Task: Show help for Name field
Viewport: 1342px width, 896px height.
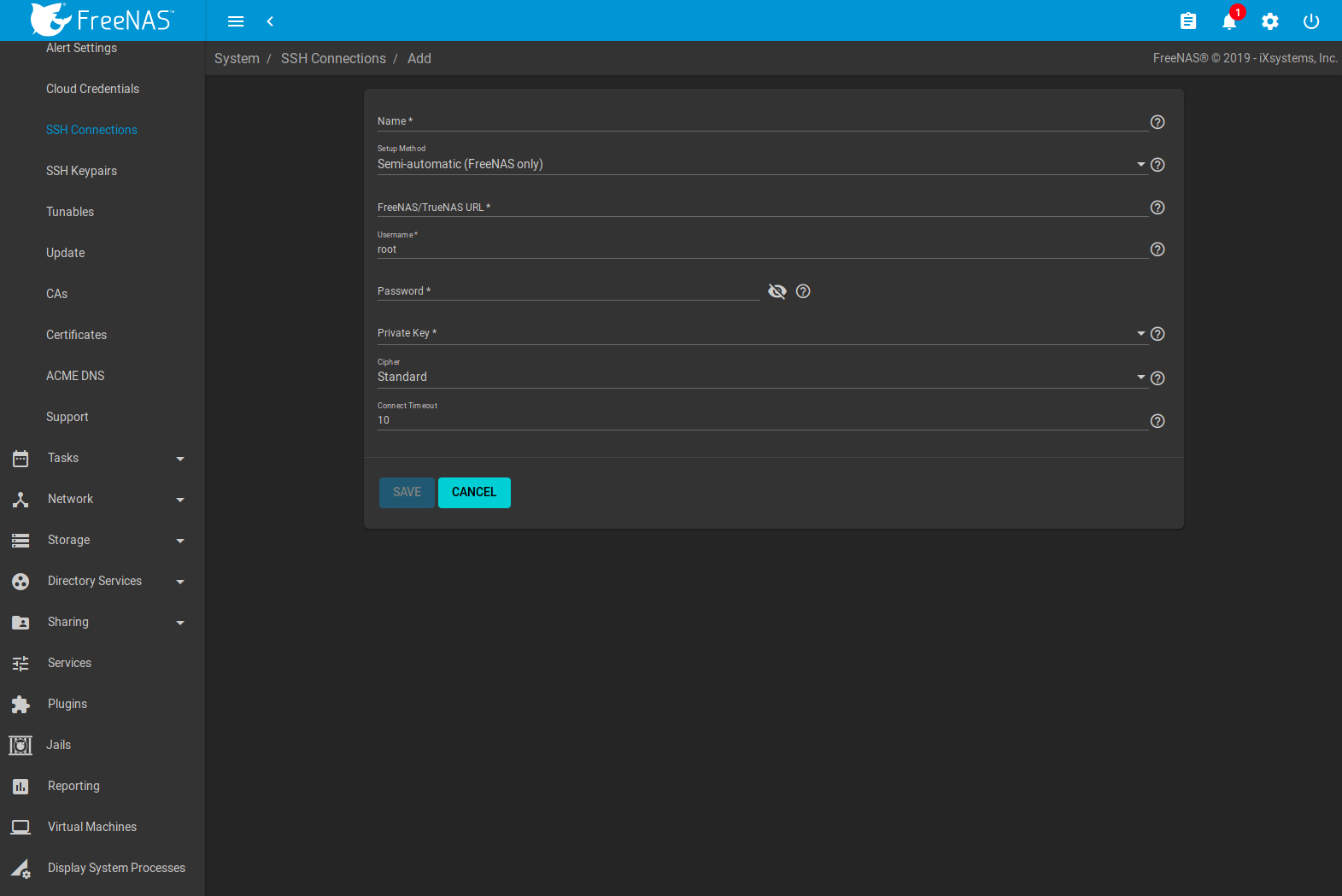Action: point(1157,122)
